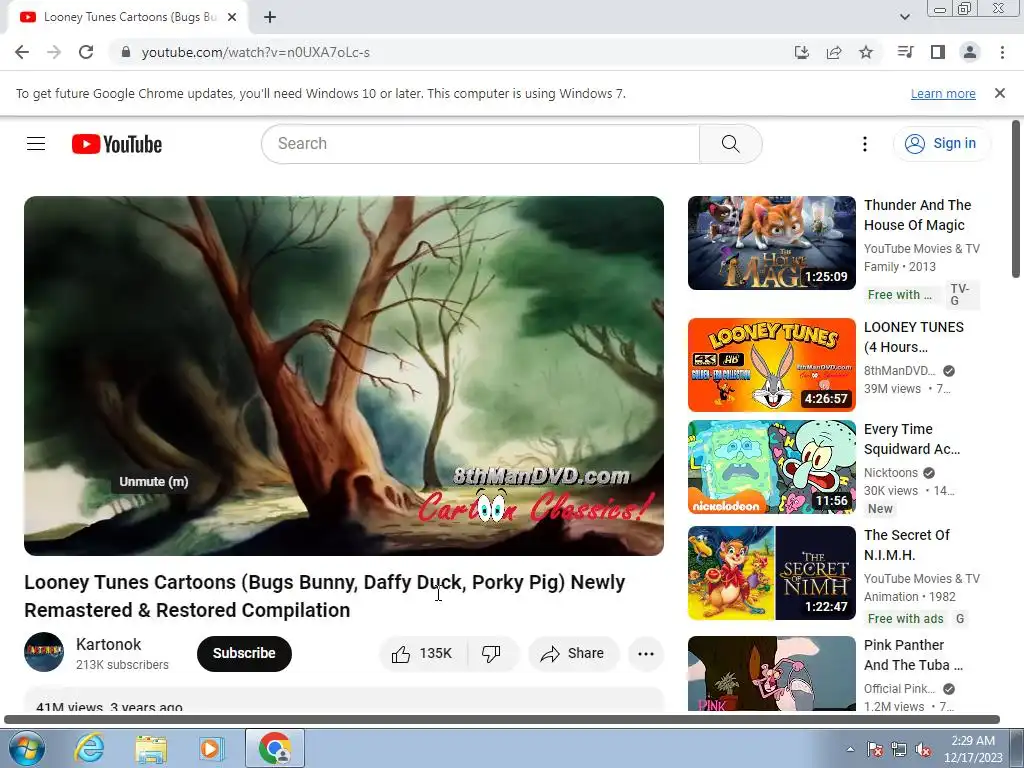
Task: Click the horizontal page scrollbar
Action: pyautogui.click(x=502, y=720)
